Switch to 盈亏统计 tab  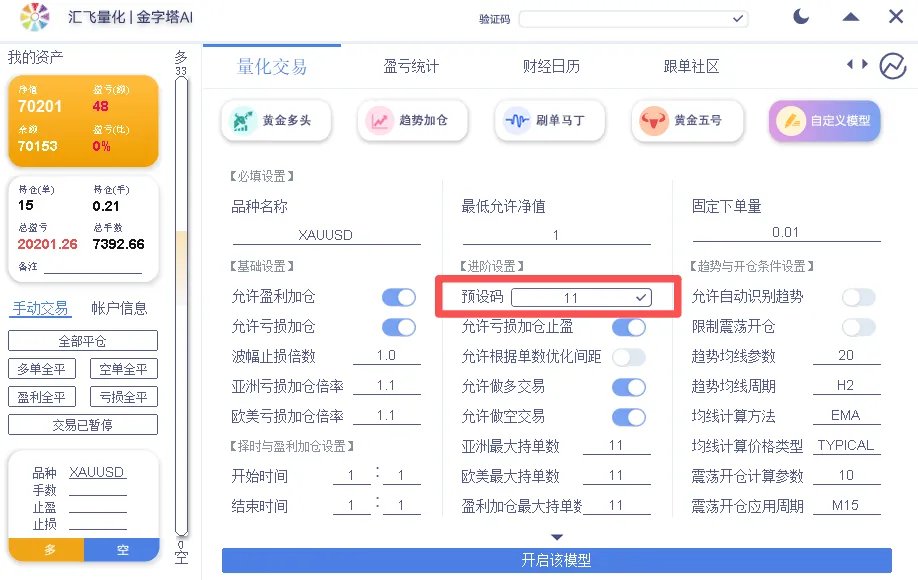point(411,67)
